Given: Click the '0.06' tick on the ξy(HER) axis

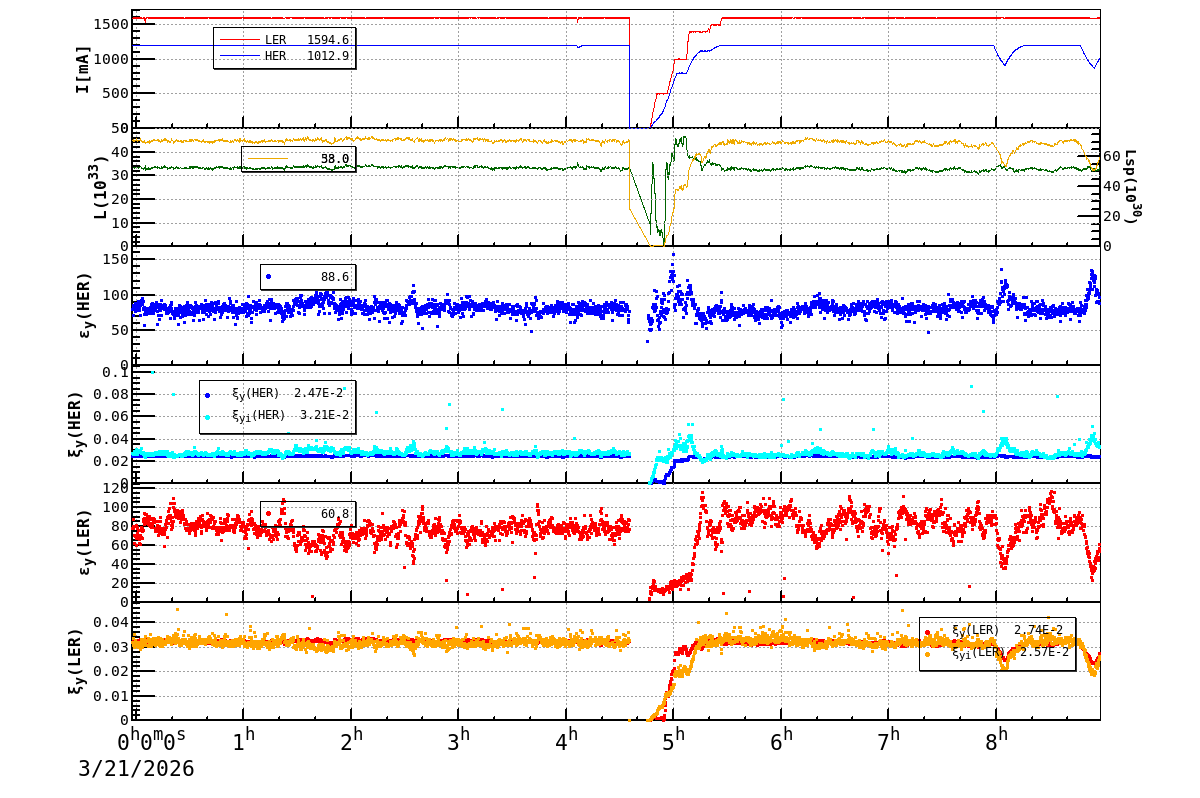Looking at the screenshot, I should click(109, 416).
